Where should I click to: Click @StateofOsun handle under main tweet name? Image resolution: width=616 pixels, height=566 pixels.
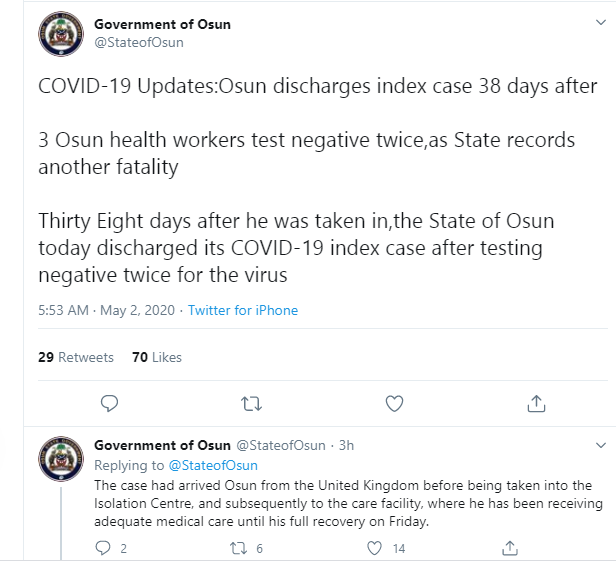coord(139,42)
